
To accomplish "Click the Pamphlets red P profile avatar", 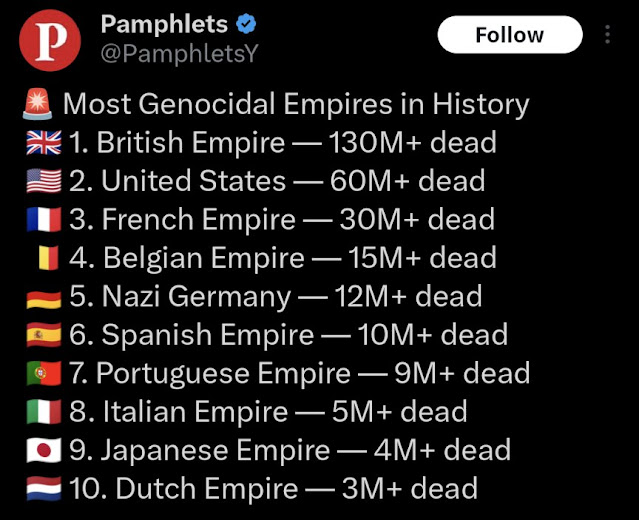I will 50,40.
